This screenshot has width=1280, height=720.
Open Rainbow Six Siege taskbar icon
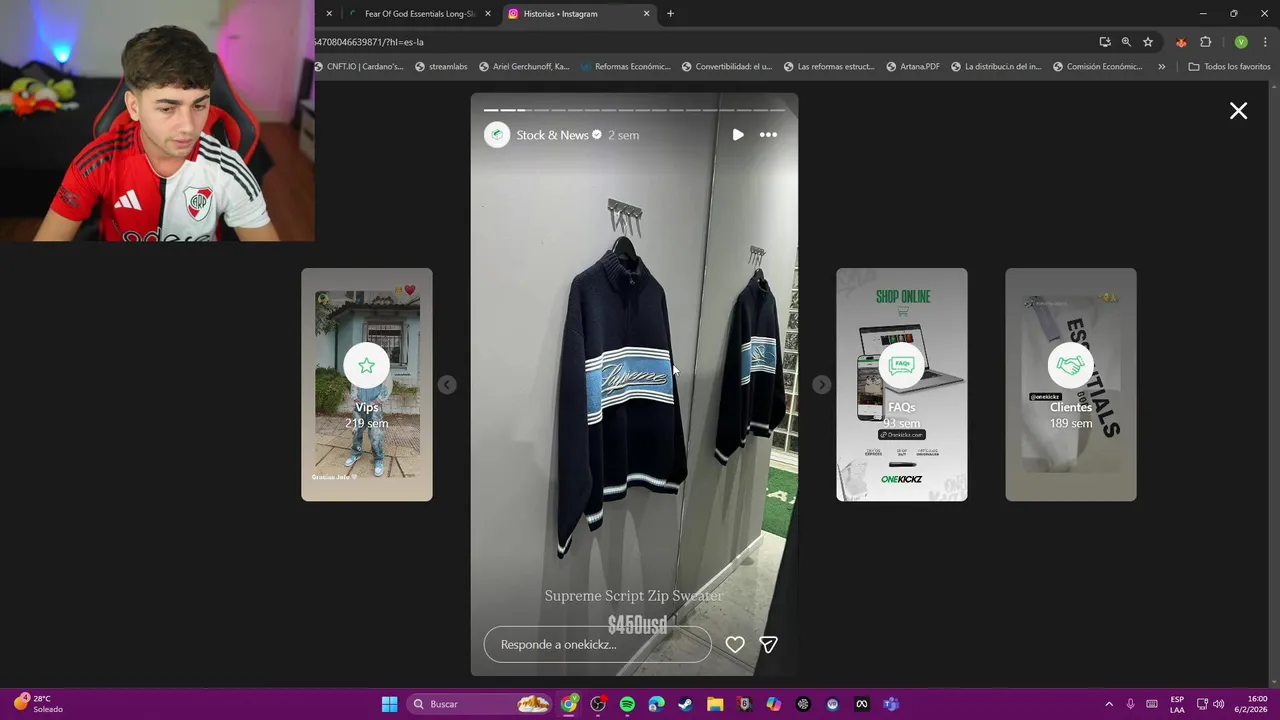(744, 704)
